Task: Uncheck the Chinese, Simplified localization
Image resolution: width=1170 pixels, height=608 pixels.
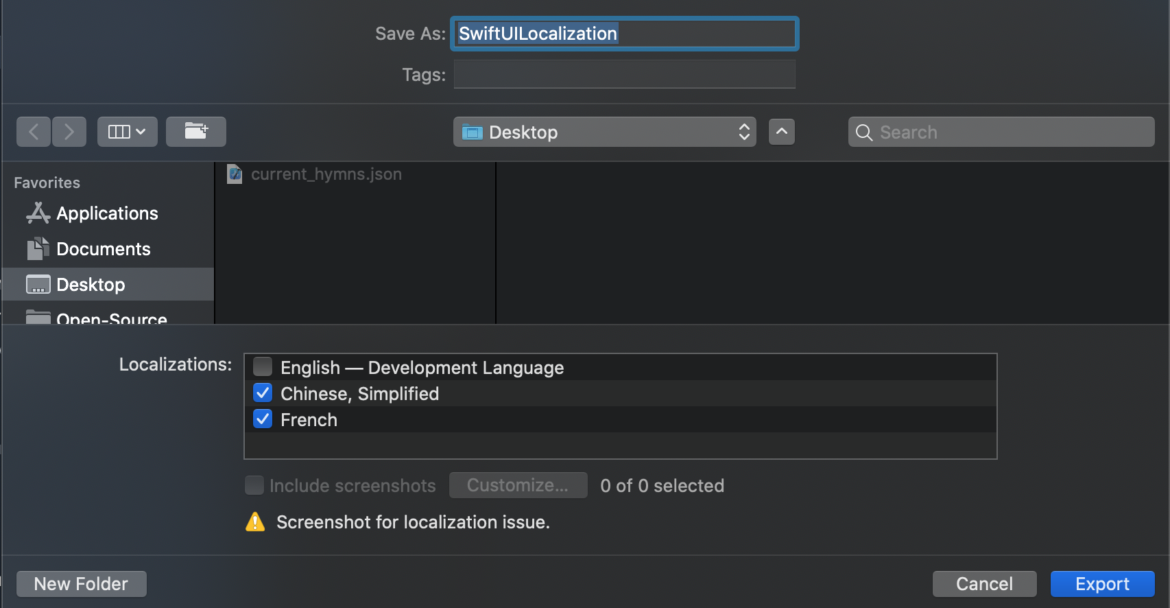Action: click(262, 393)
